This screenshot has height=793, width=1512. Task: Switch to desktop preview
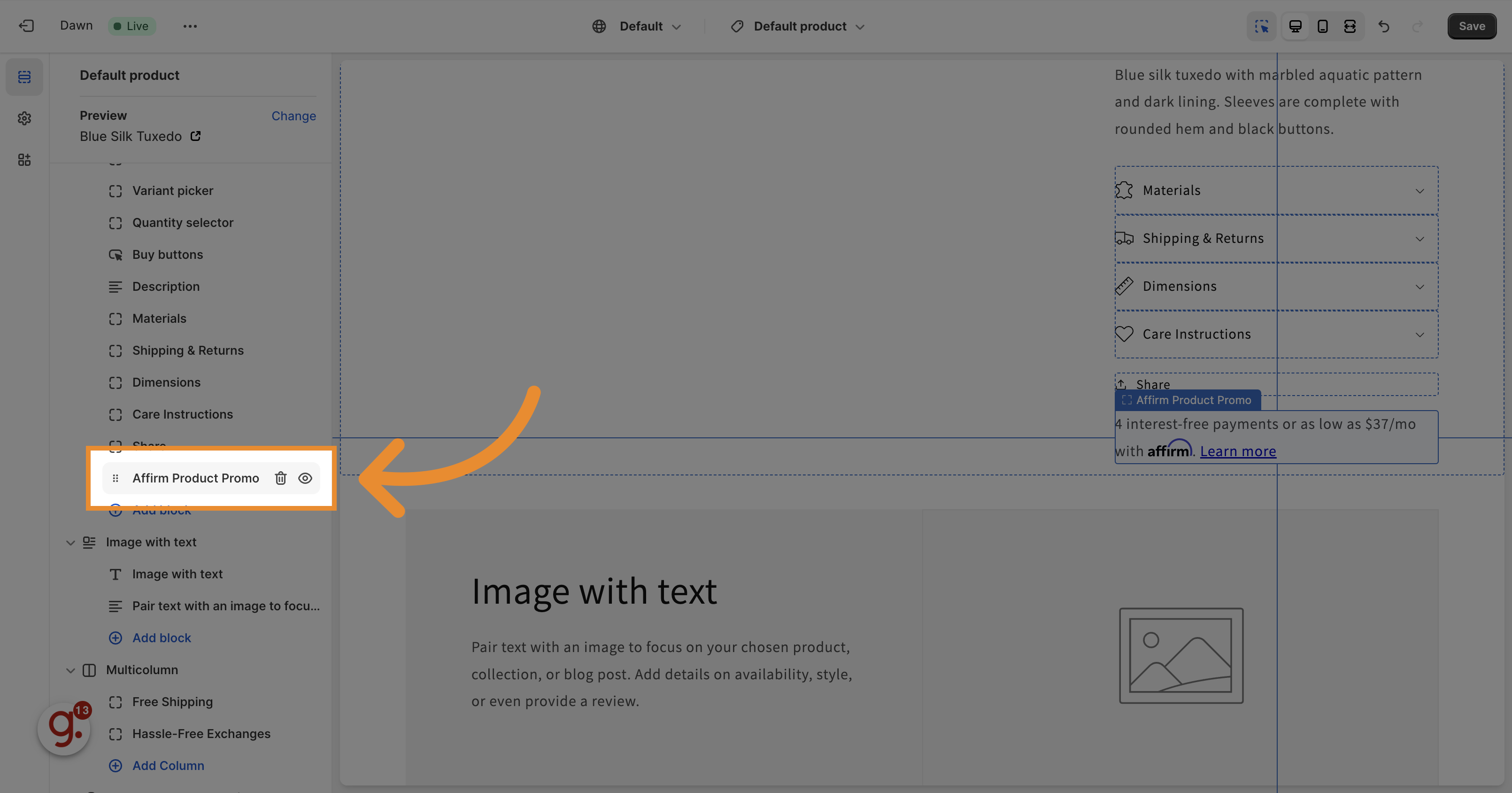point(1295,26)
